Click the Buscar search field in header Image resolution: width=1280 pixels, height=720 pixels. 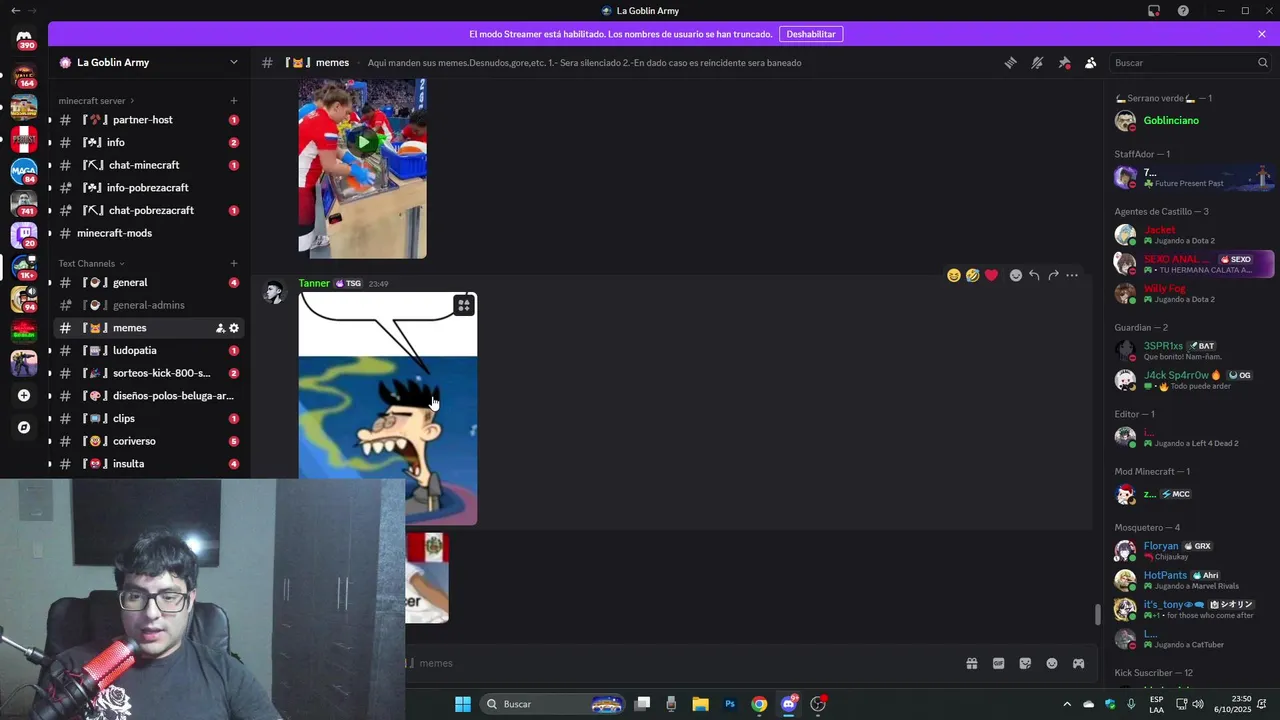point(1190,62)
